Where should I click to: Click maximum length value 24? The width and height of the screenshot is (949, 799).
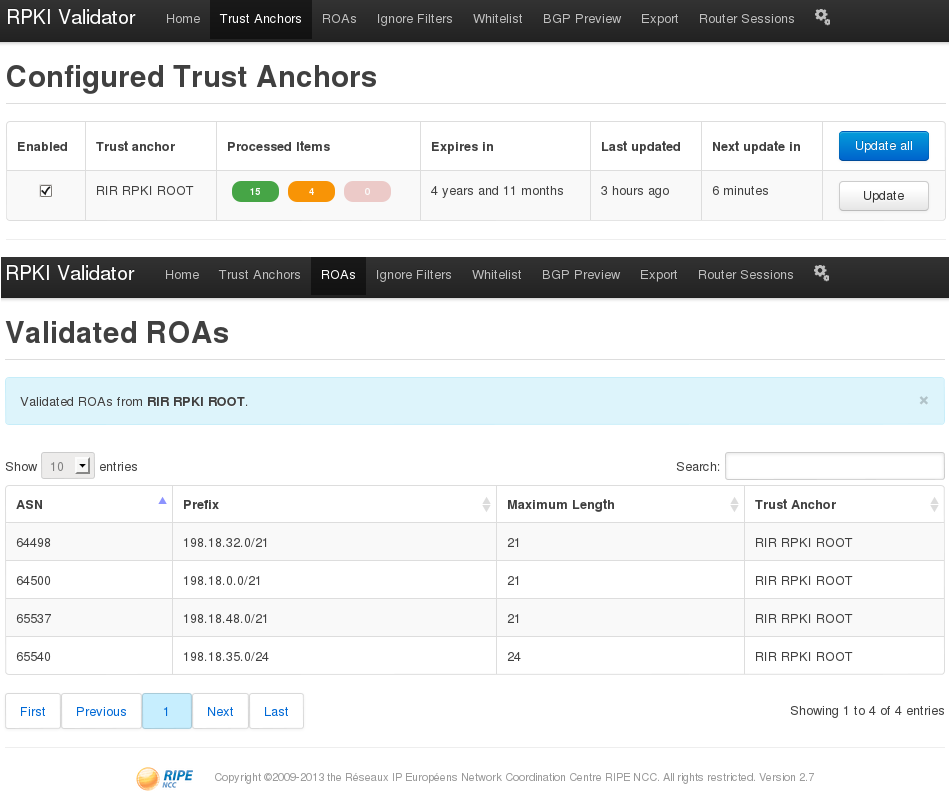point(514,656)
